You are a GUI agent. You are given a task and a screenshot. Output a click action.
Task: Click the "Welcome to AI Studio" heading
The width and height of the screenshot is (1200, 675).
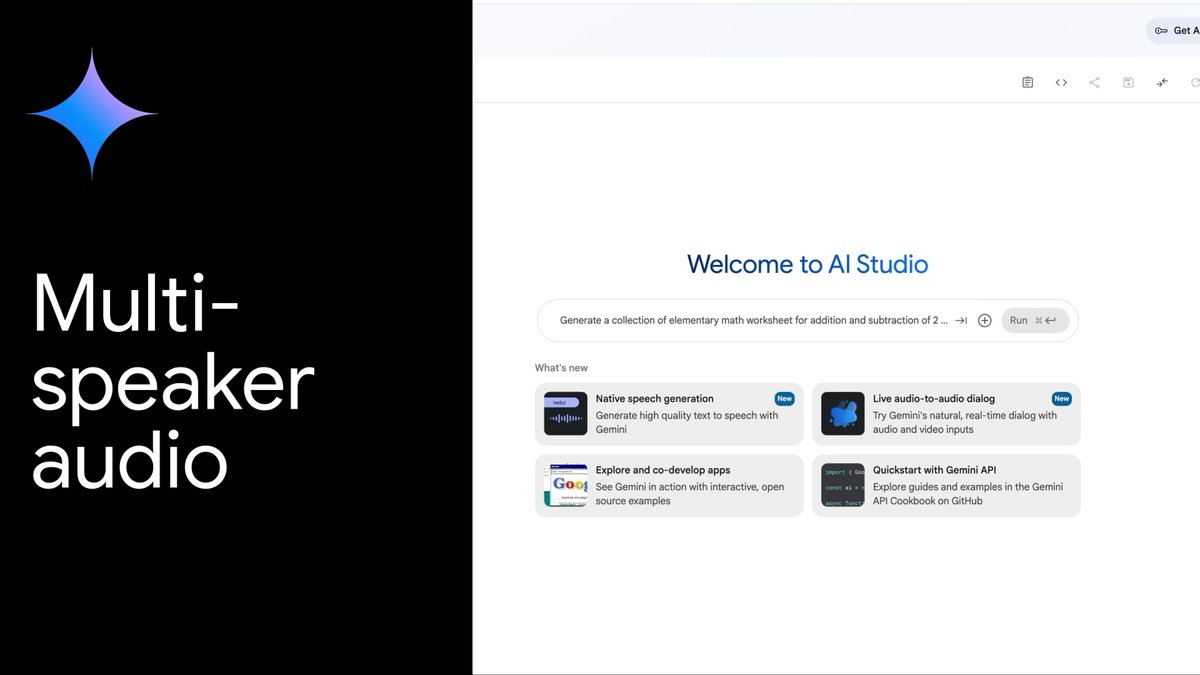[808, 264]
